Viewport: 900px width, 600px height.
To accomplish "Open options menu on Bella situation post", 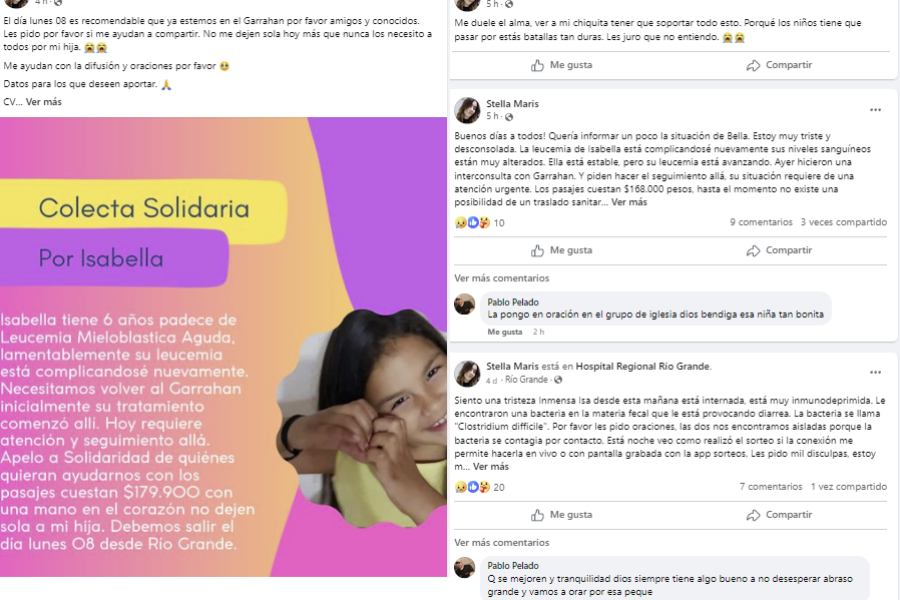I will click(875, 110).
